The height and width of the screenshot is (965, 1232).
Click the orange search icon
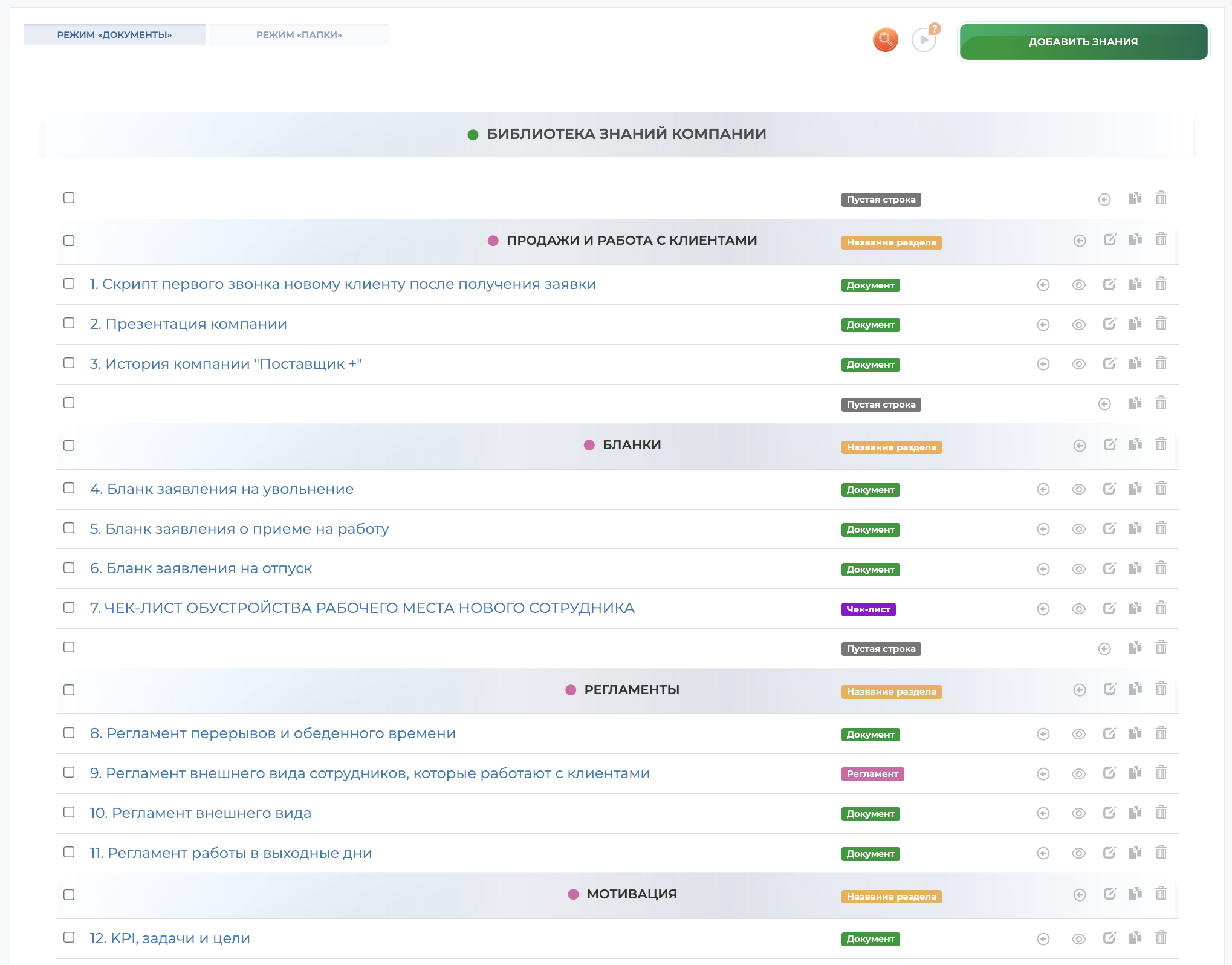885,40
